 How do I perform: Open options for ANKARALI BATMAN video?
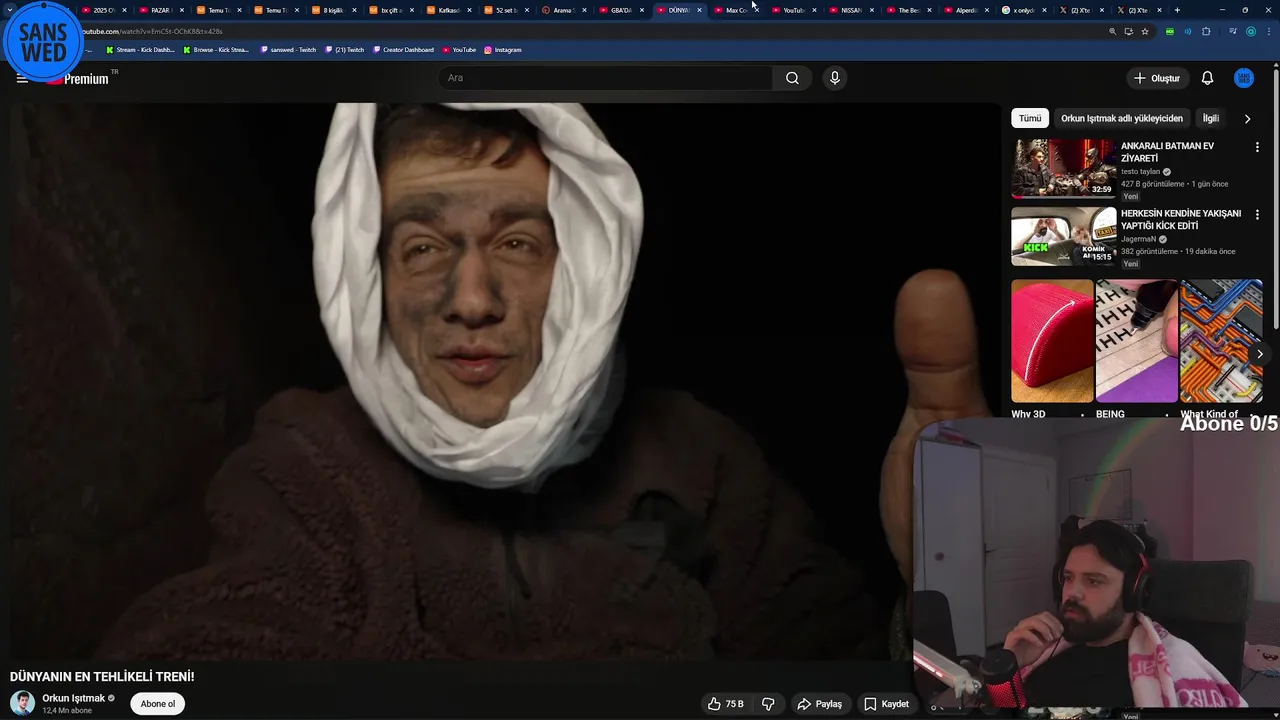1257,147
